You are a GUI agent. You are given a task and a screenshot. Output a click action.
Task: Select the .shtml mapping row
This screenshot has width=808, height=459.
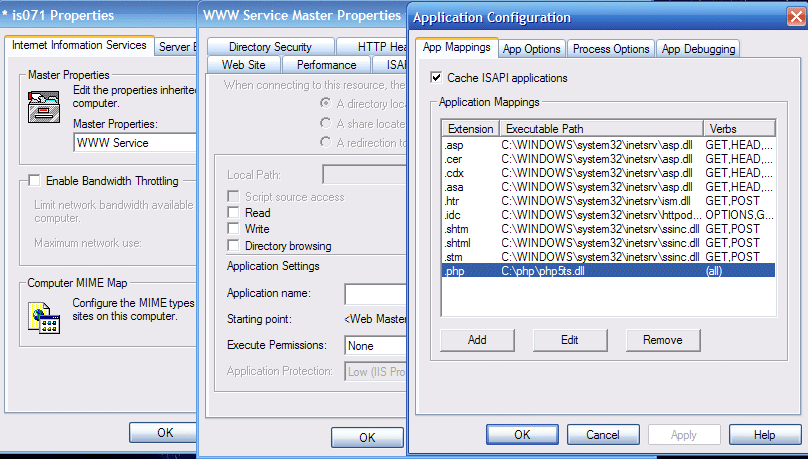click(609, 243)
